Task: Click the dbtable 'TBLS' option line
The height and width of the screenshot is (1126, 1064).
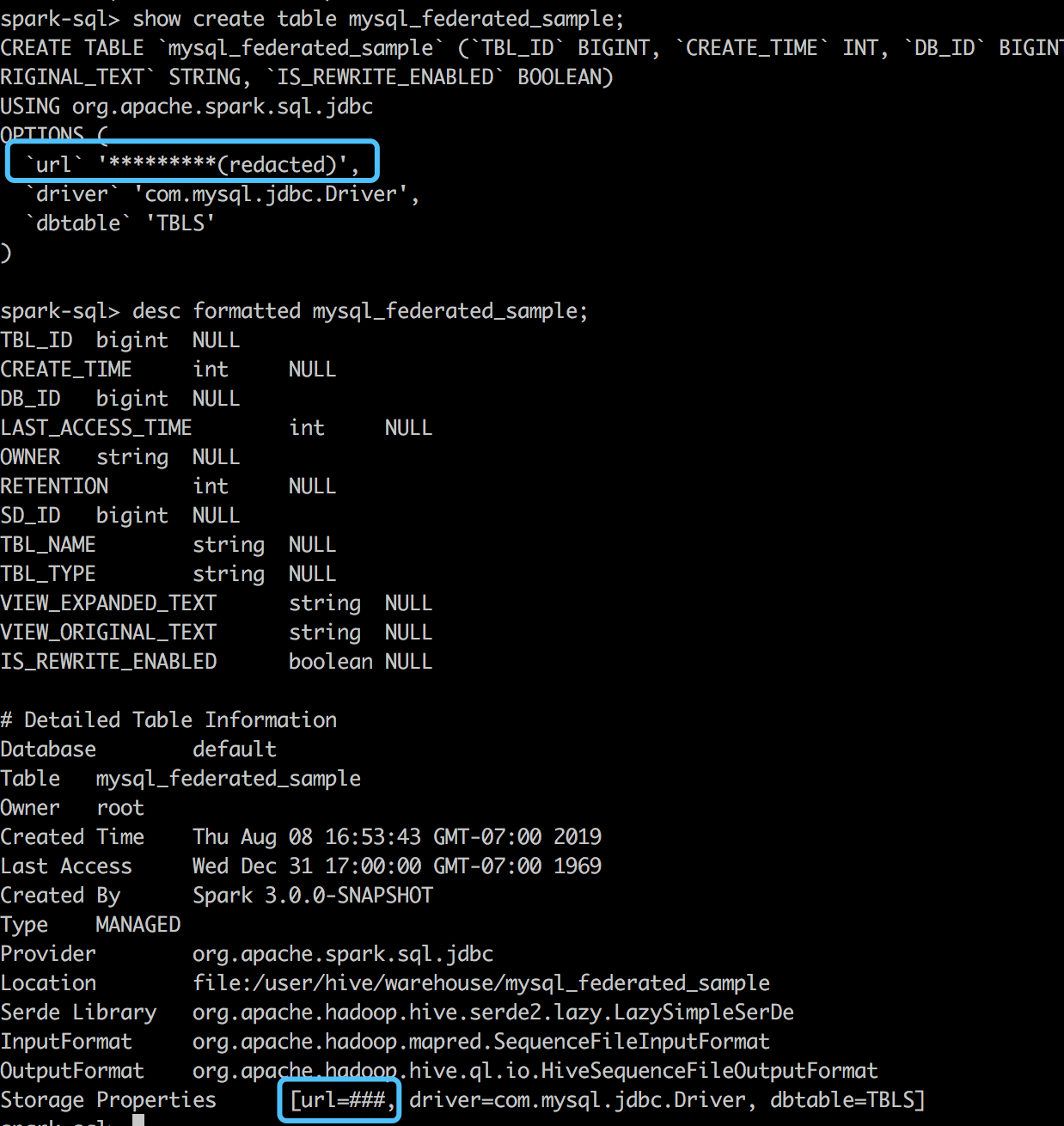Action: pyautogui.click(x=120, y=223)
